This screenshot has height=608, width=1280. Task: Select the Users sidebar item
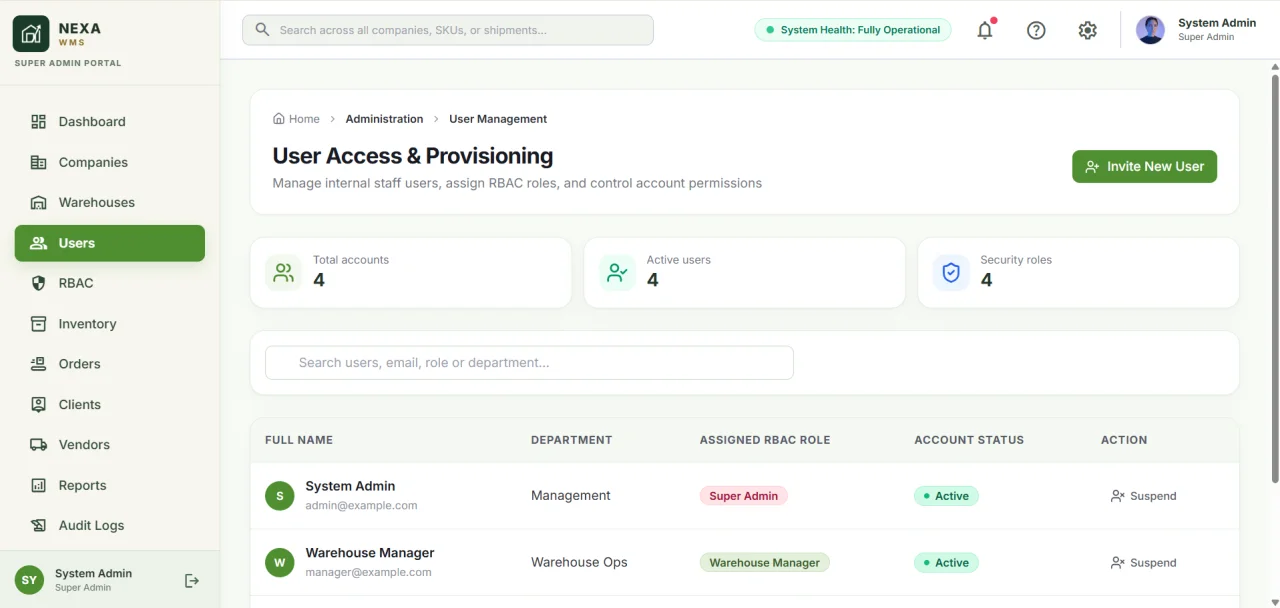point(110,243)
